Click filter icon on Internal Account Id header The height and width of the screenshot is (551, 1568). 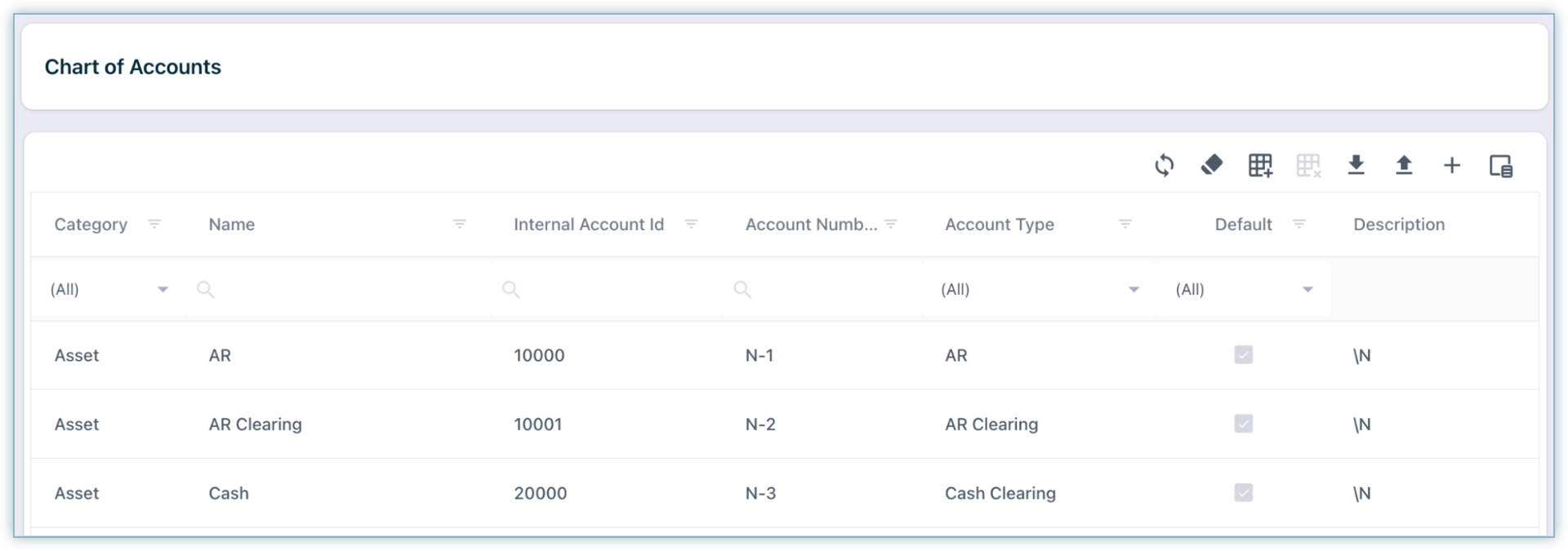pyautogui.click(x=691, y=224)
